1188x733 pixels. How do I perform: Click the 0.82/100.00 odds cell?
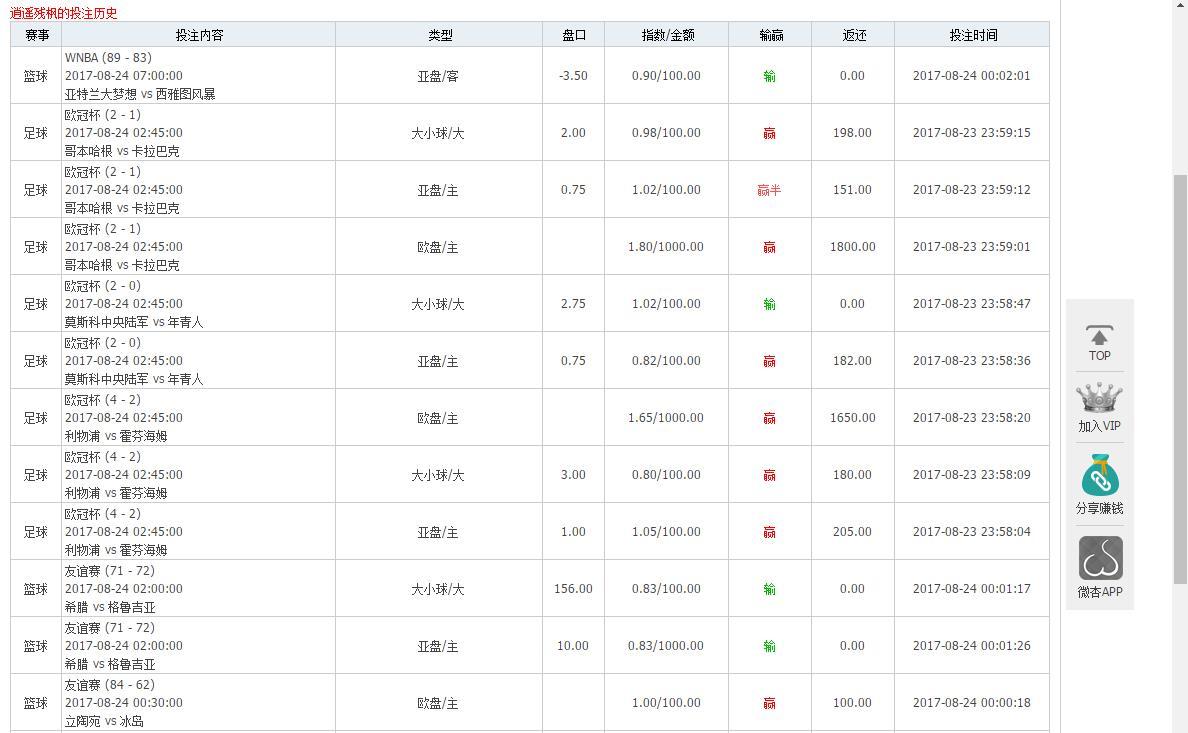[666, 360]
